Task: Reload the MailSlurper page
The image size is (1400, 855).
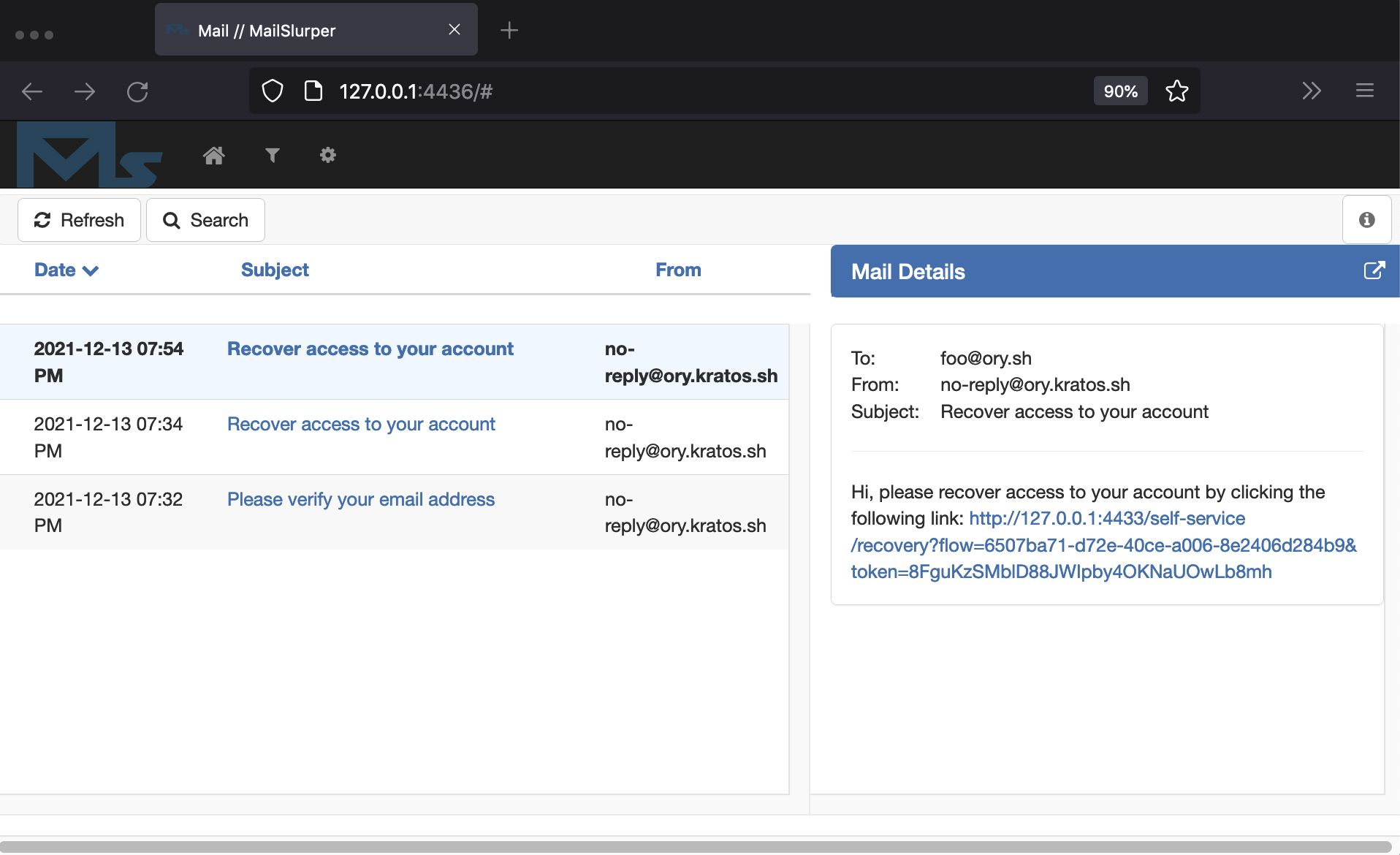Action: pyautogui.click(x=138, y=91)
